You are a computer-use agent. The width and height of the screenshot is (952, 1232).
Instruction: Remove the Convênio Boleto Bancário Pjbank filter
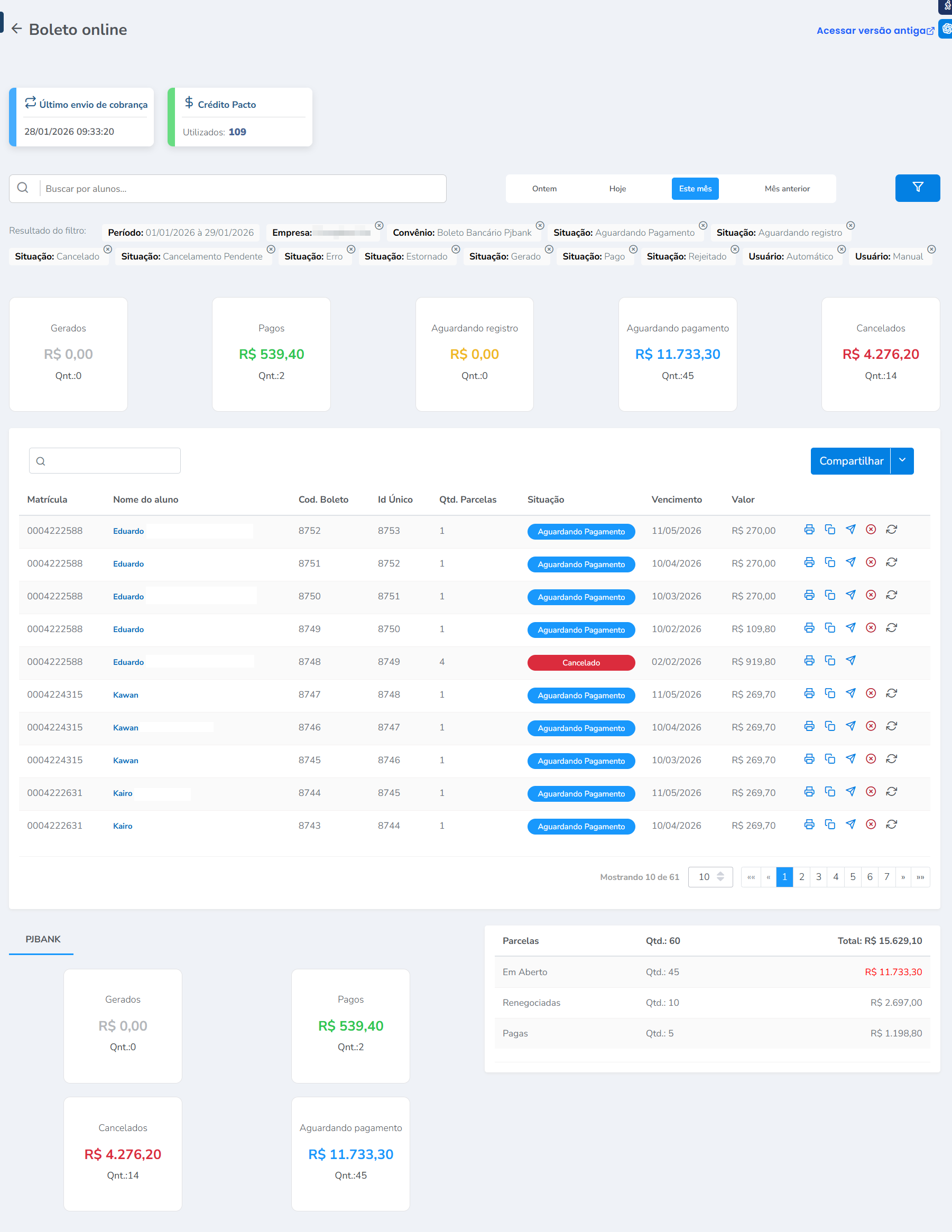(x=540, y=226)
